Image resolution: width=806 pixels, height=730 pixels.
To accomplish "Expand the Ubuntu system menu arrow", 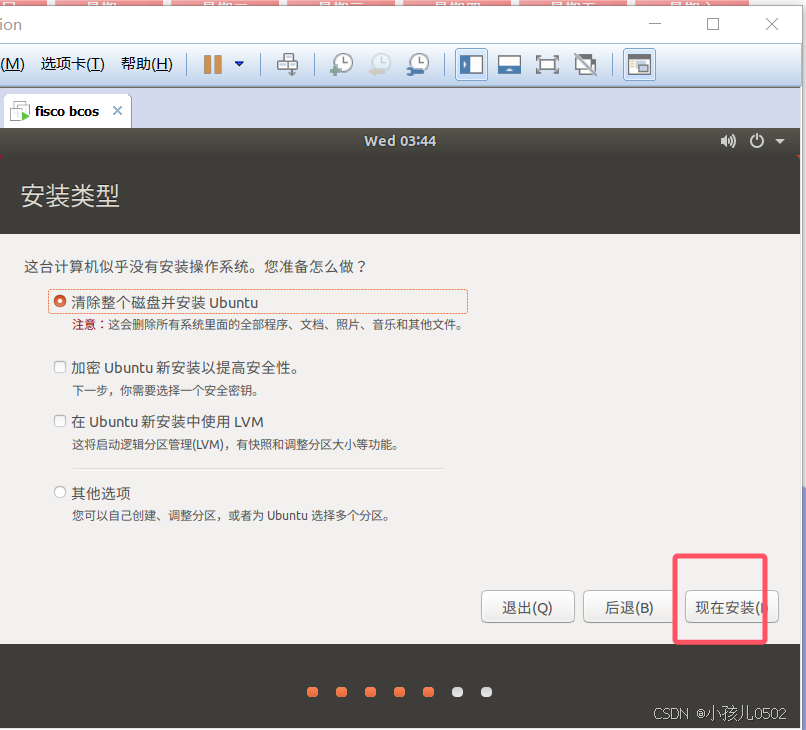I will click(780, 141).
